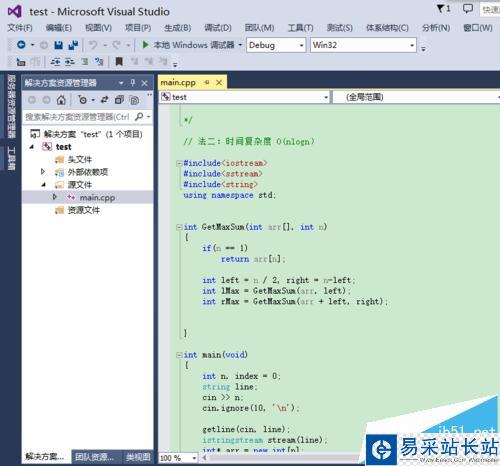Open the 调试(D) menu
Image resolution: width=500 pixels, height=466 pixels.
(x=218, y=28)
